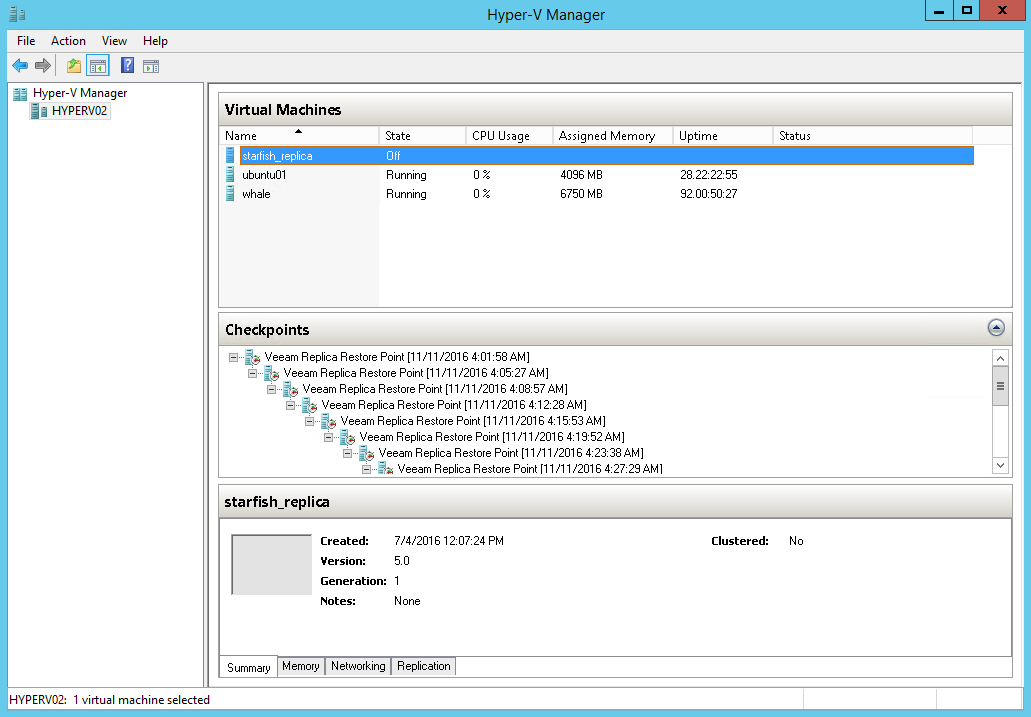
Task: Collapse the 4:23:38 AM restore point node
Action: (x=348, y=453)
